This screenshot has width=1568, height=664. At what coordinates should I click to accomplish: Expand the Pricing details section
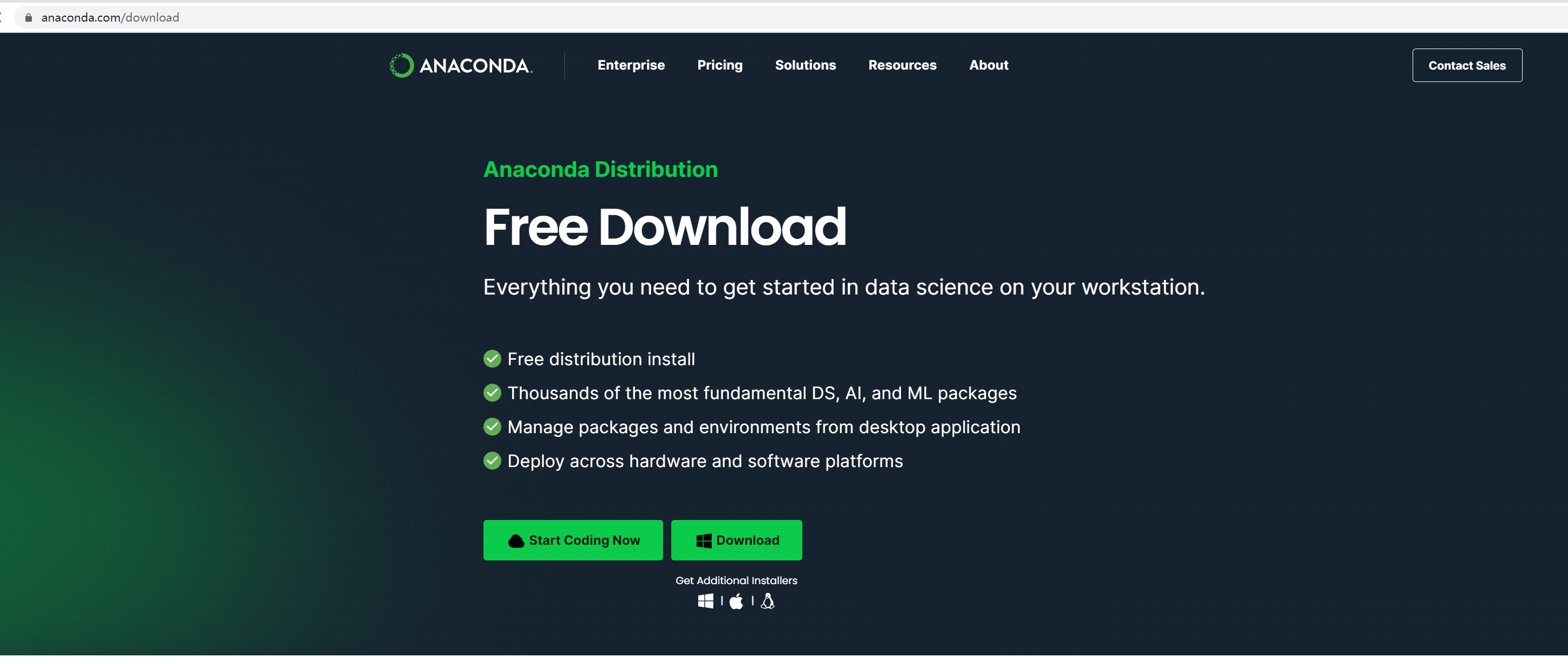pyautogui.click(x=720, y=65)
